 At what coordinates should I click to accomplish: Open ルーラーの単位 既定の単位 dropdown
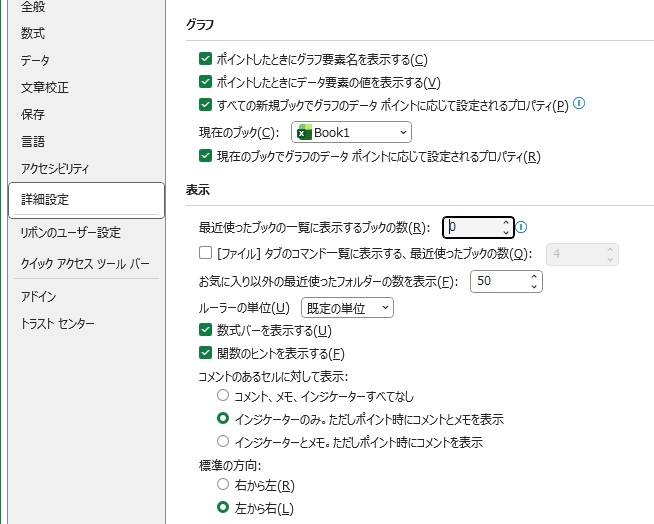coord(347,308)
